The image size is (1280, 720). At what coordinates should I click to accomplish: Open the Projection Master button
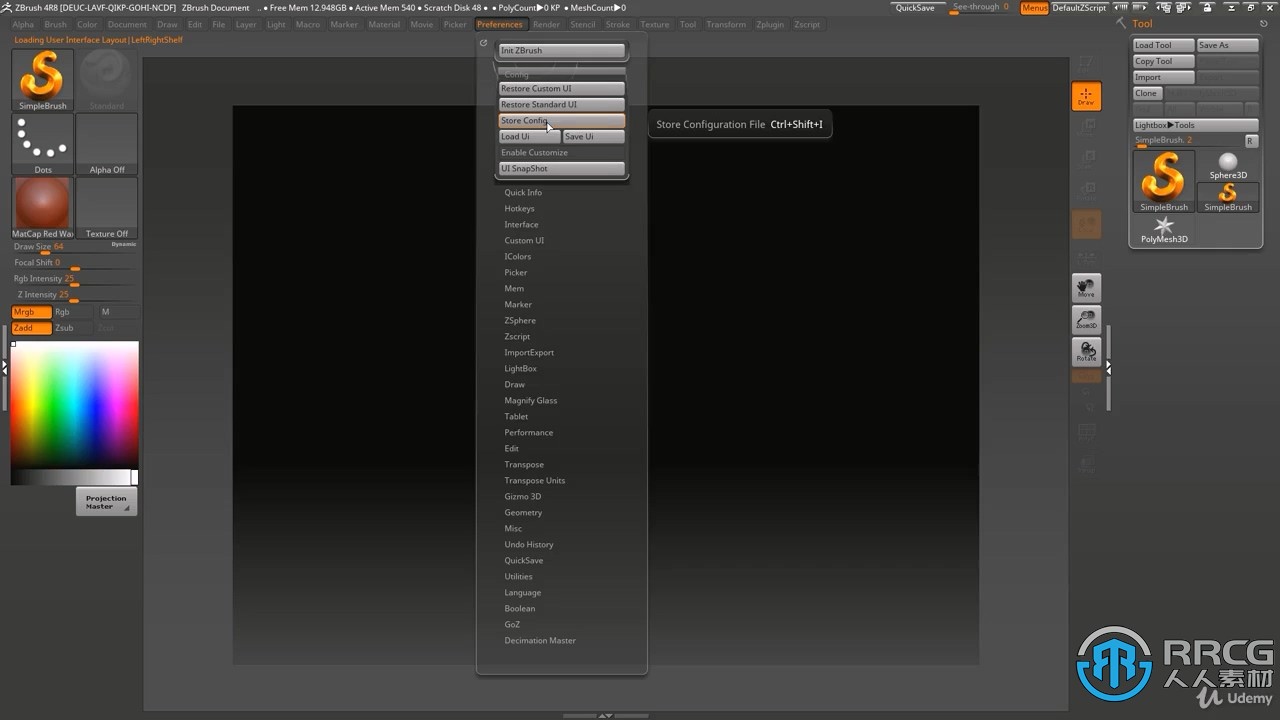[106, 501]
